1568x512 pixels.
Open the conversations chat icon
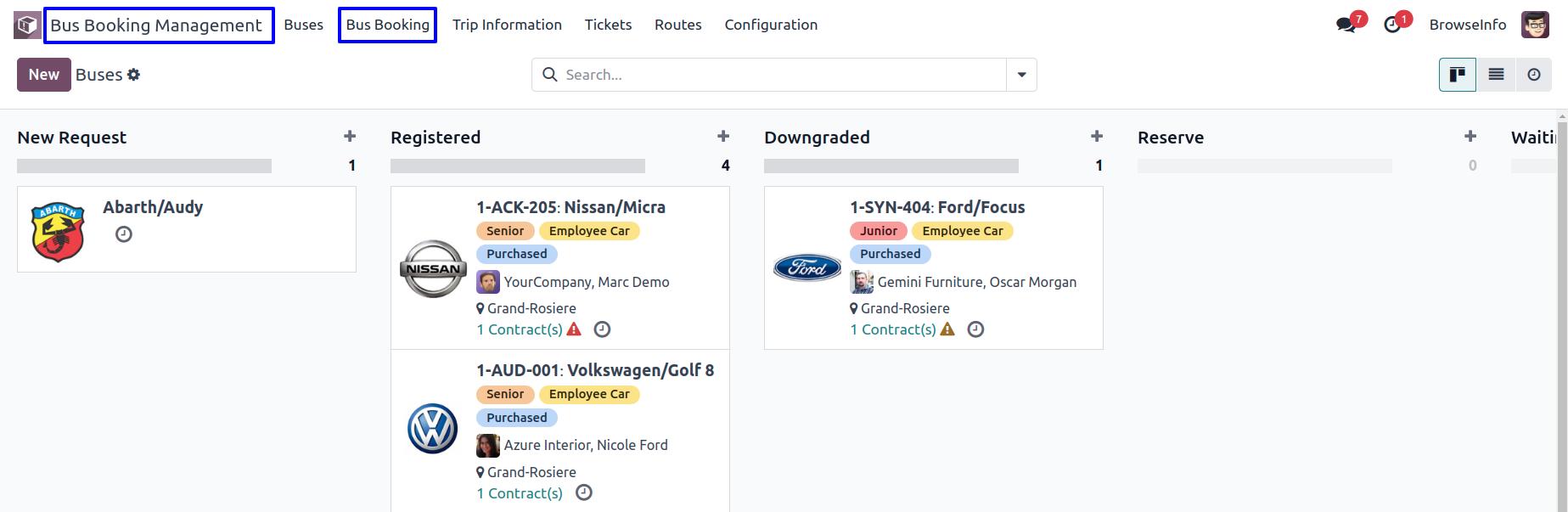(x=1346, y=25)
